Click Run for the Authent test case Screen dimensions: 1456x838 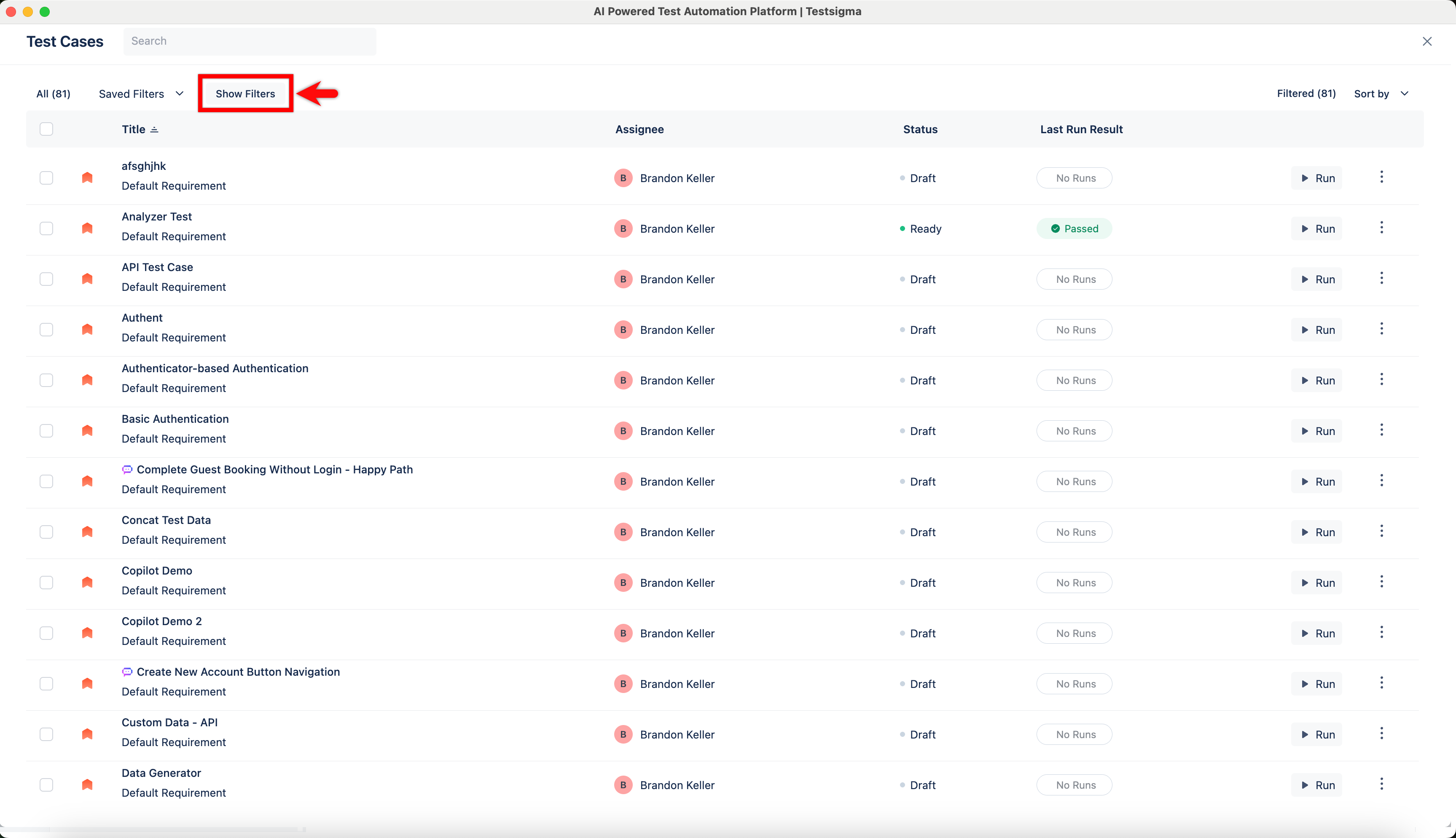1317,329
